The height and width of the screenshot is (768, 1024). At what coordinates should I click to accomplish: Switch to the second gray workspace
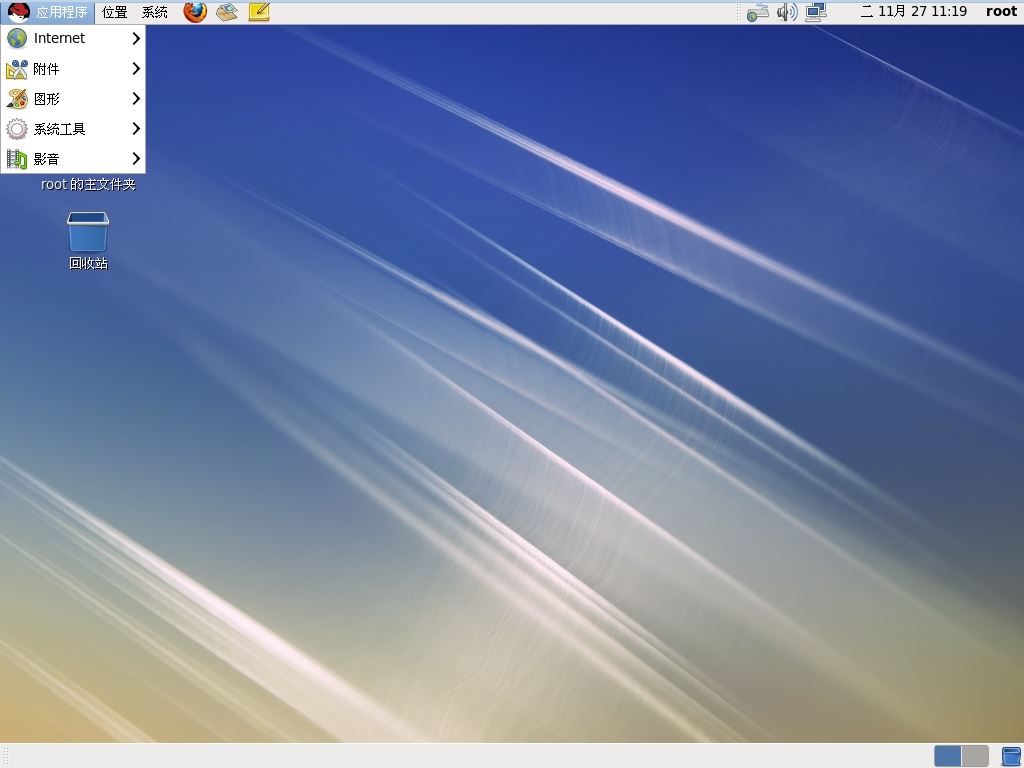[x=975, y=756]
